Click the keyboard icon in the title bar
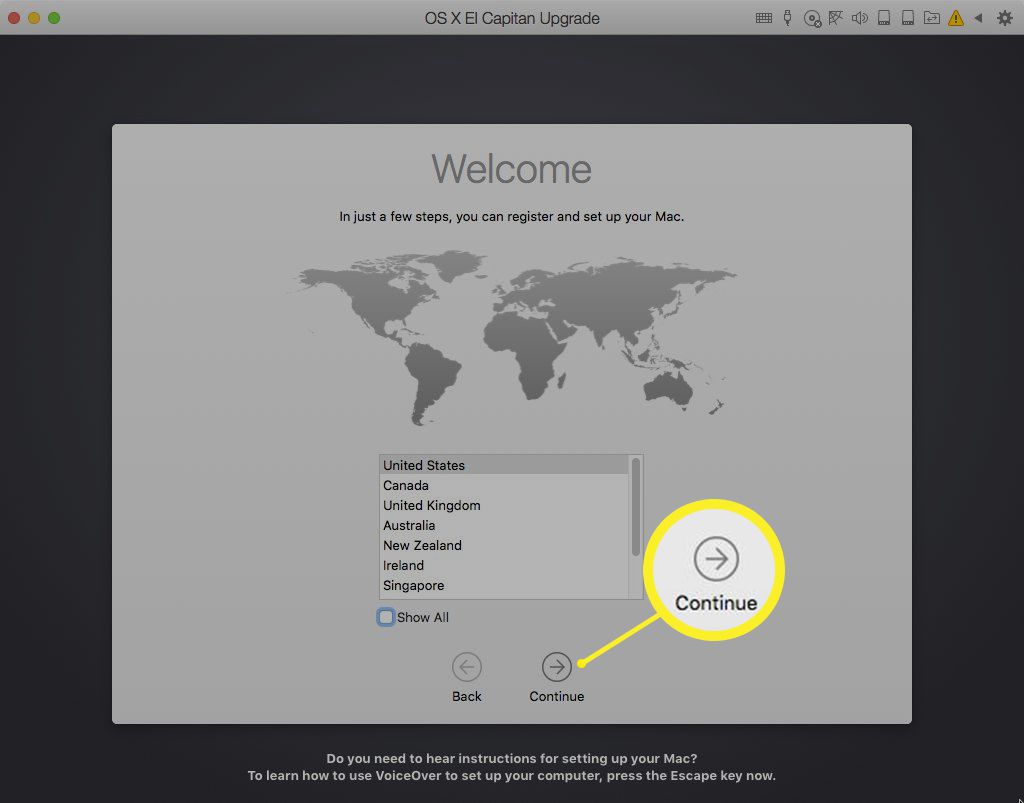Screen dimensions: 1024x803 [764, 18]
